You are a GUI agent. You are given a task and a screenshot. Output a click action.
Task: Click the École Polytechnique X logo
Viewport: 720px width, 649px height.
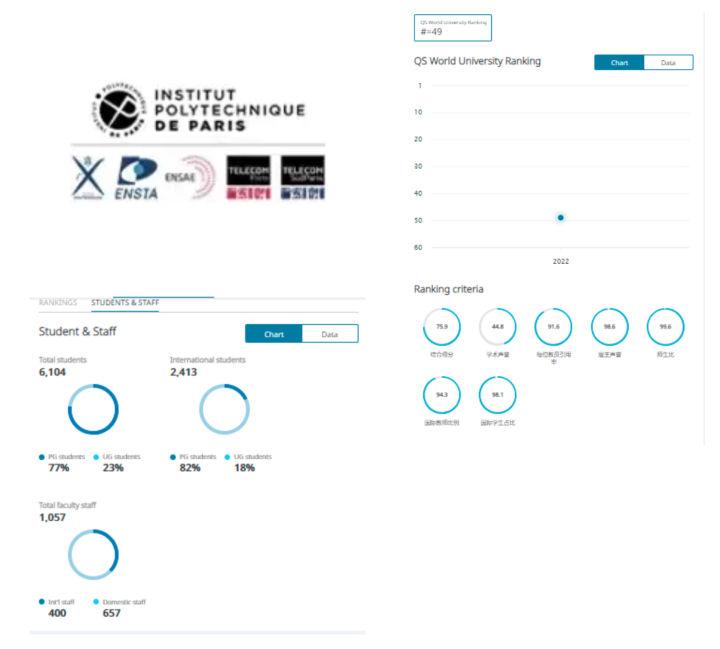coord(88,177)
